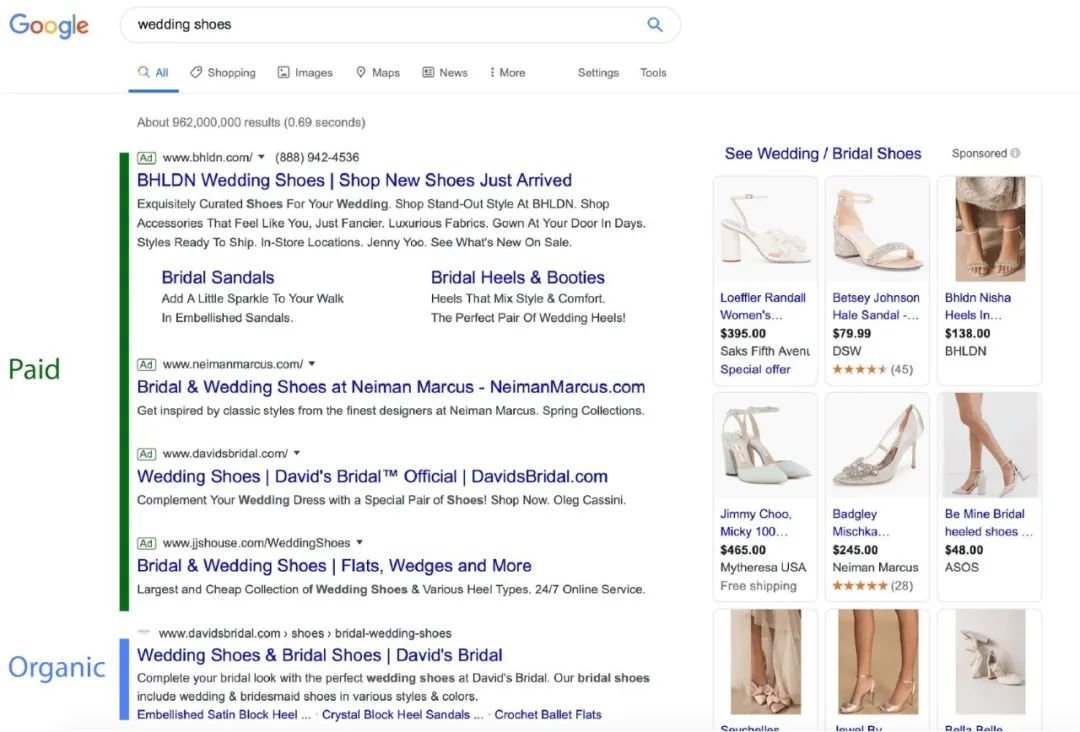Click the Ad badge beside www.bhldn.com
Viewport: 1080px width, 732px height.
click(x=146, y=158)
